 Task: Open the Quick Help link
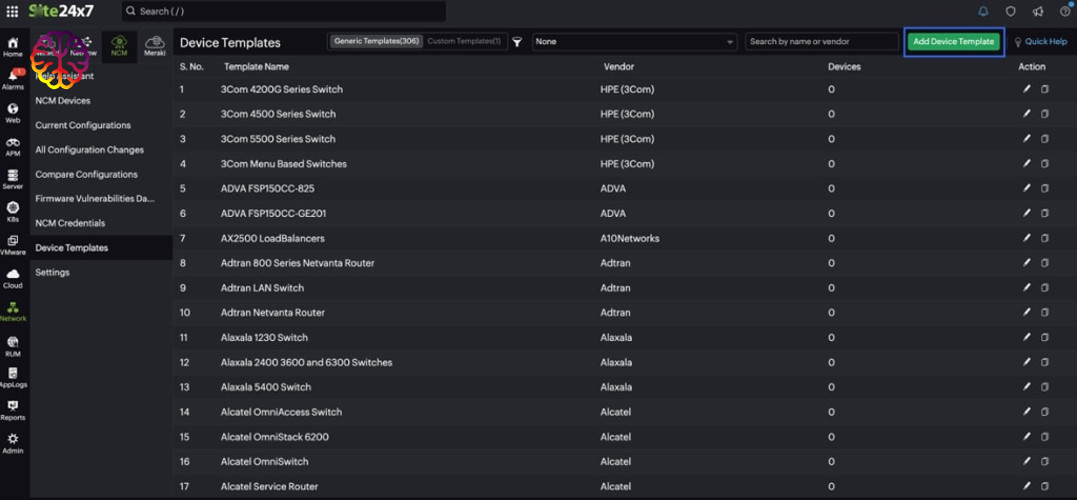click(1041, 42)
